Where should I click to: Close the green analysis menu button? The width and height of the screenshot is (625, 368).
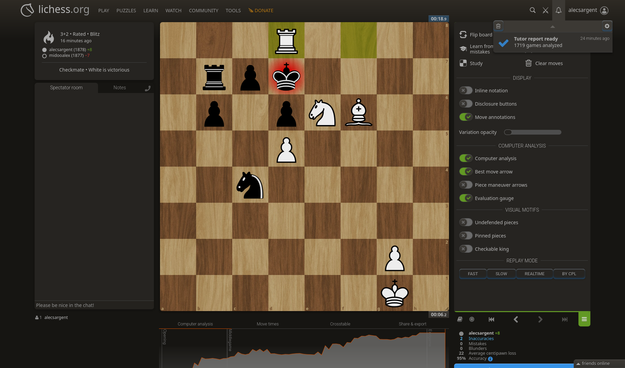click(584, 319)
